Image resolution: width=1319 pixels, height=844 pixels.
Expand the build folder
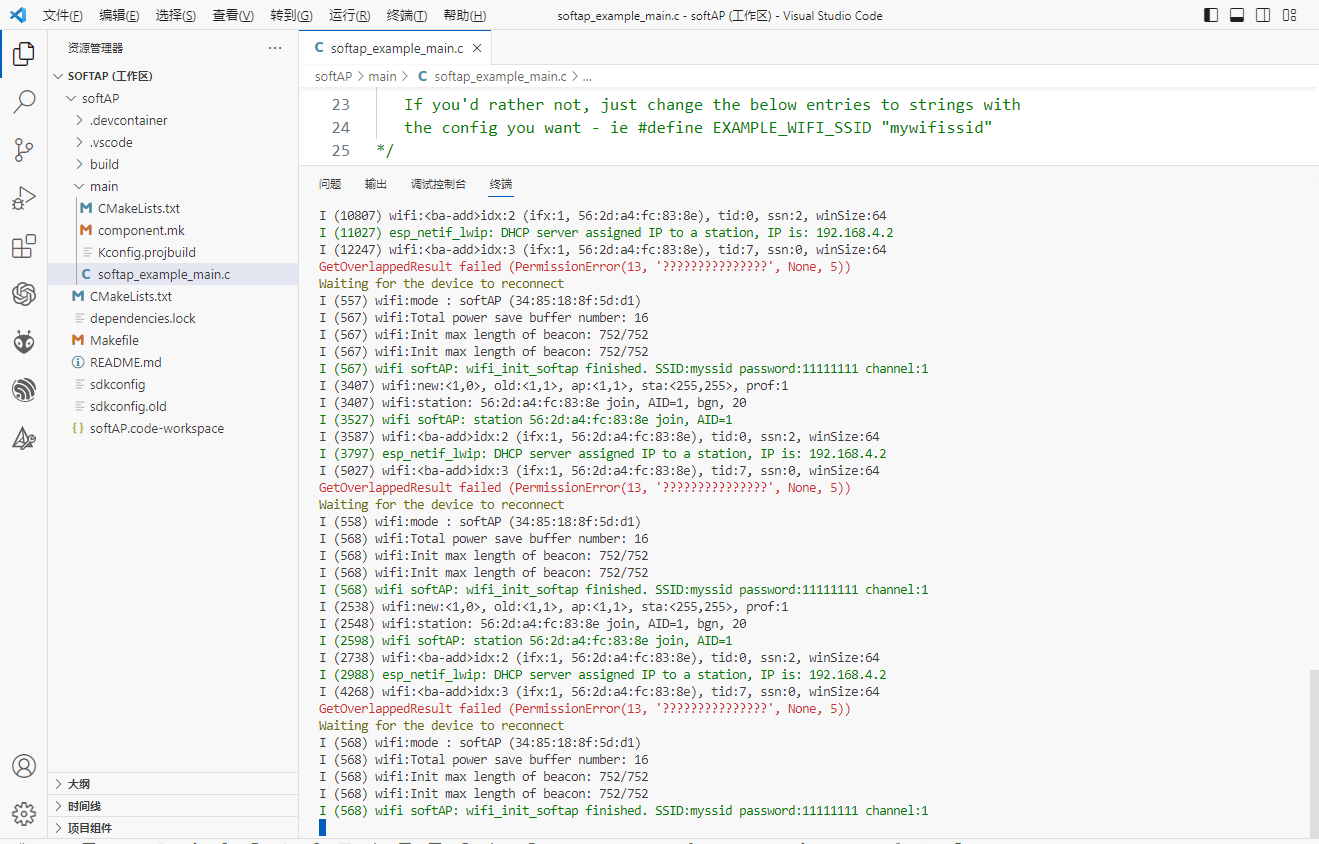[173, 164]
